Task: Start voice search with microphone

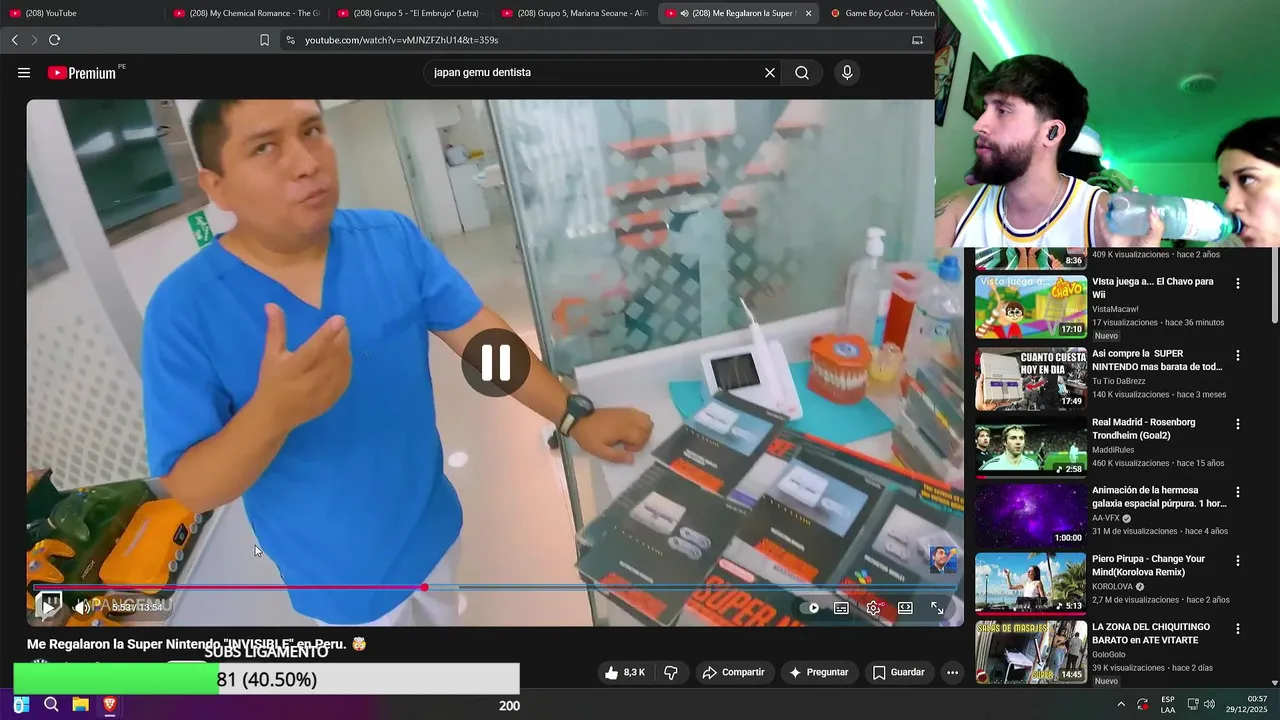Action: pyautogui.click(x=847, y=73)
